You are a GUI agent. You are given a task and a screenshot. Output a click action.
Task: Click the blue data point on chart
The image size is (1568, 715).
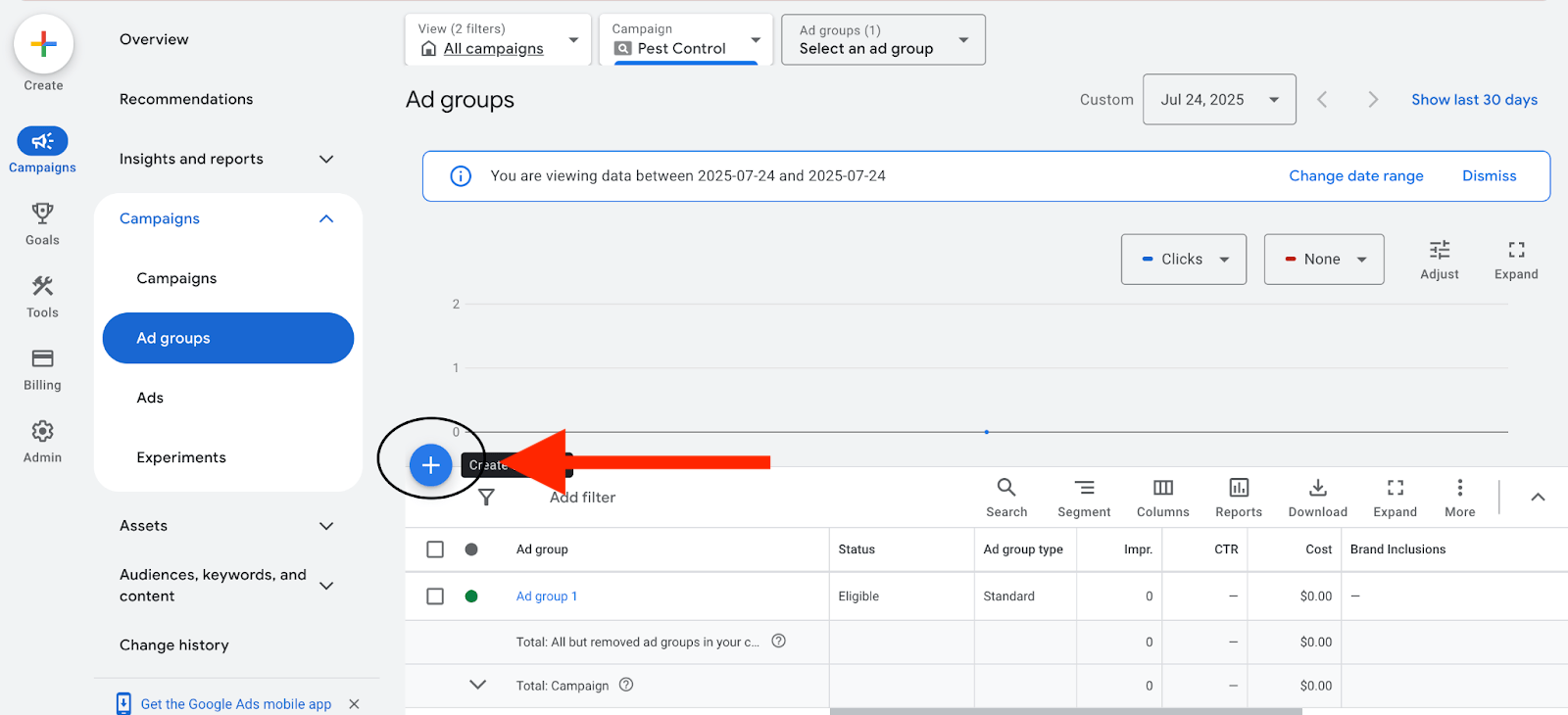coord(987,432)
